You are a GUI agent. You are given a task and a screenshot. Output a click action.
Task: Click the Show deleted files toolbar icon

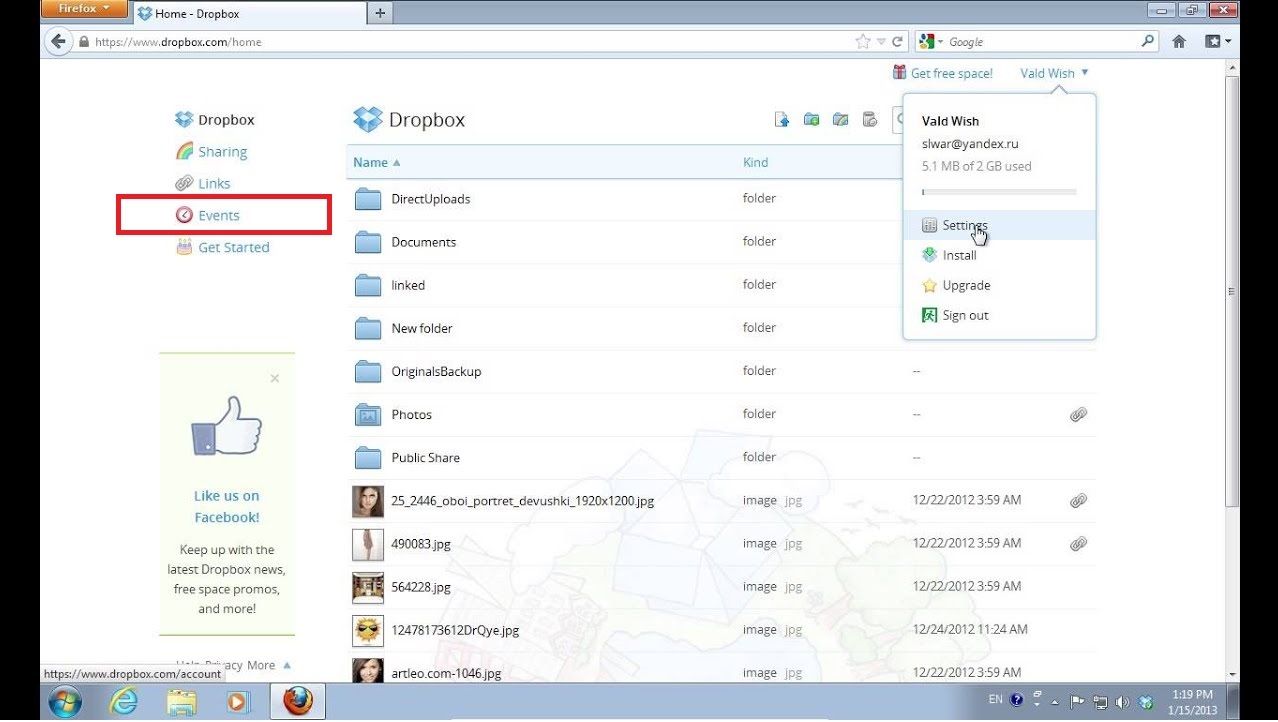[x=870, y=120]
